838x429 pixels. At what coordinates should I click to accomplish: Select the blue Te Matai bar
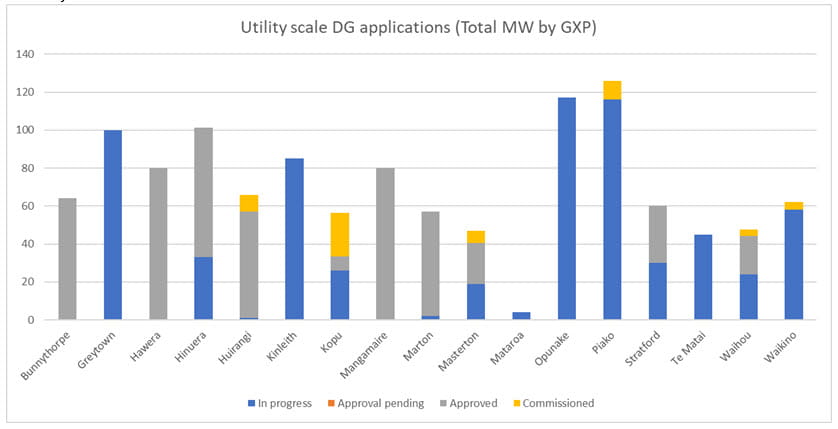703,277
